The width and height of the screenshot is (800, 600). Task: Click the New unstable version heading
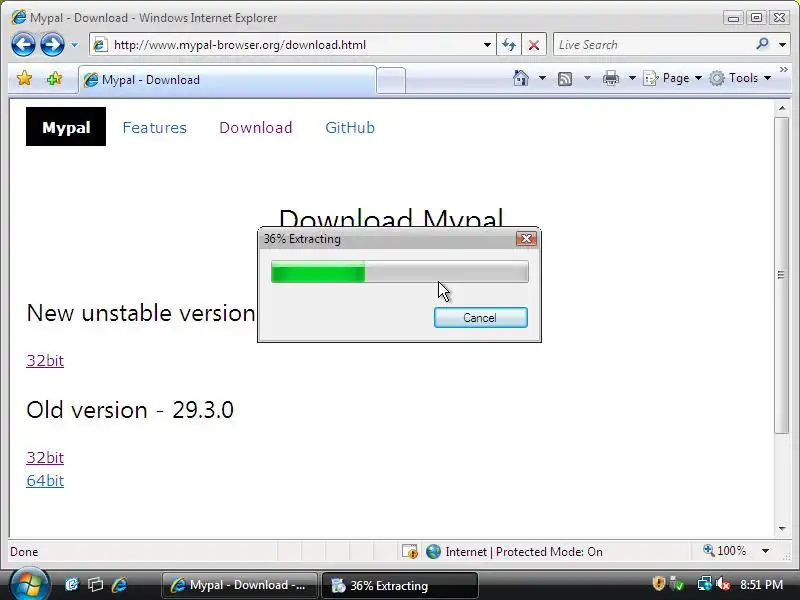point(141,313)
